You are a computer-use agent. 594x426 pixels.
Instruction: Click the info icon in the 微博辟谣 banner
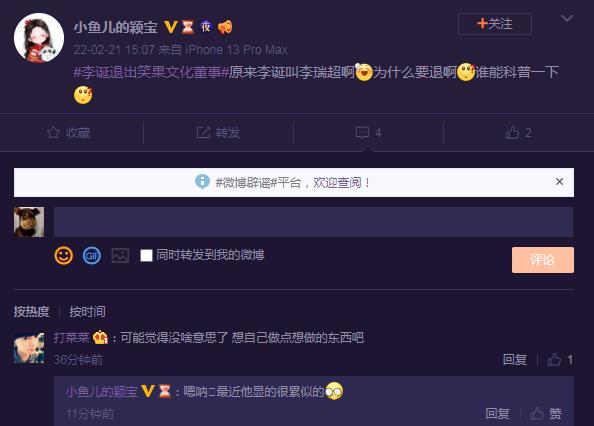click(x=202, y=182)
